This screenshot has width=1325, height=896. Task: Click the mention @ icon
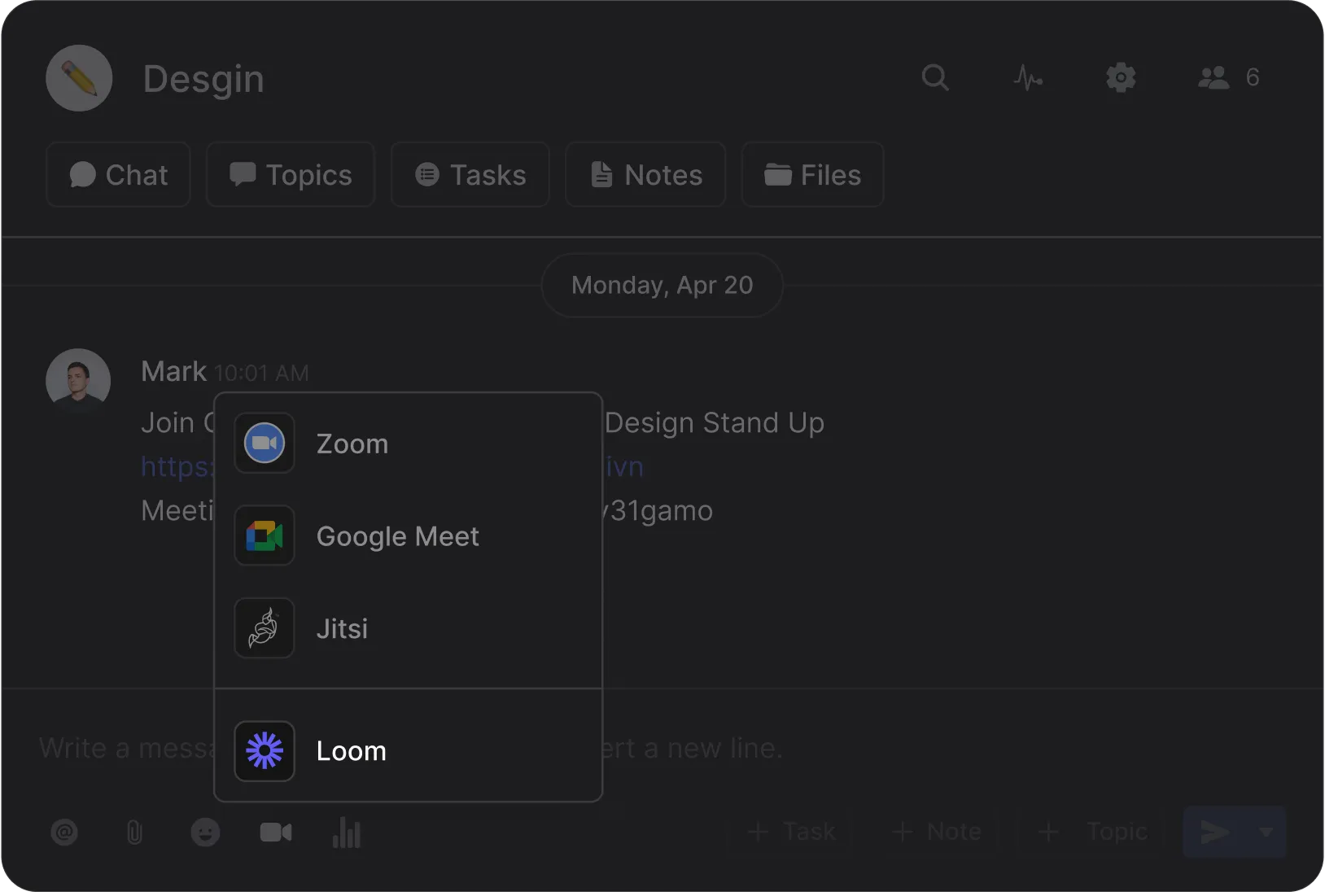click(64, 833)
